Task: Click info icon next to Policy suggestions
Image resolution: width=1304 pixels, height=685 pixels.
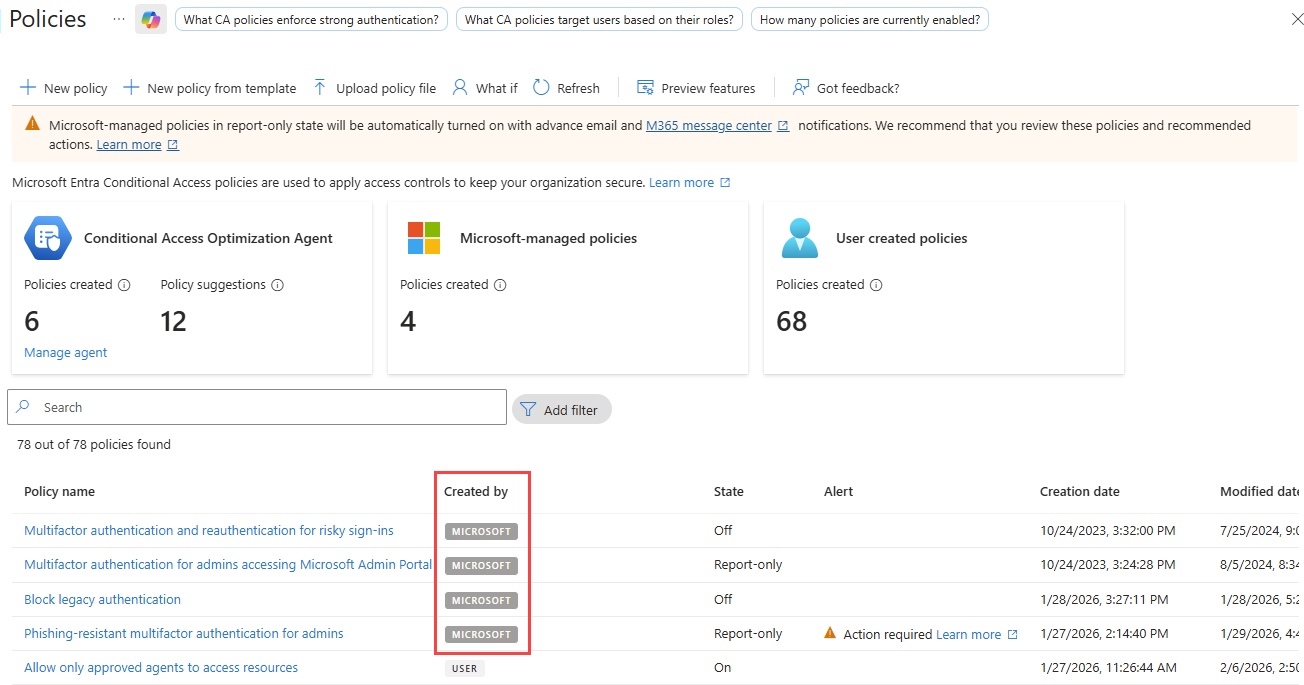Action: [278, 285]
